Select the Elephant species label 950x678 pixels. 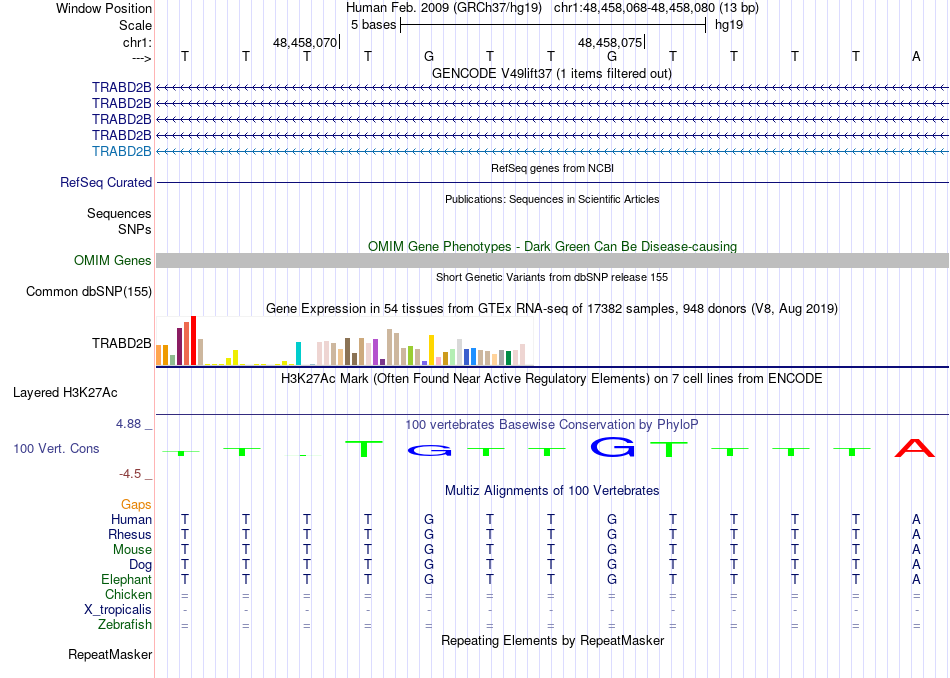tap(126, 579)
